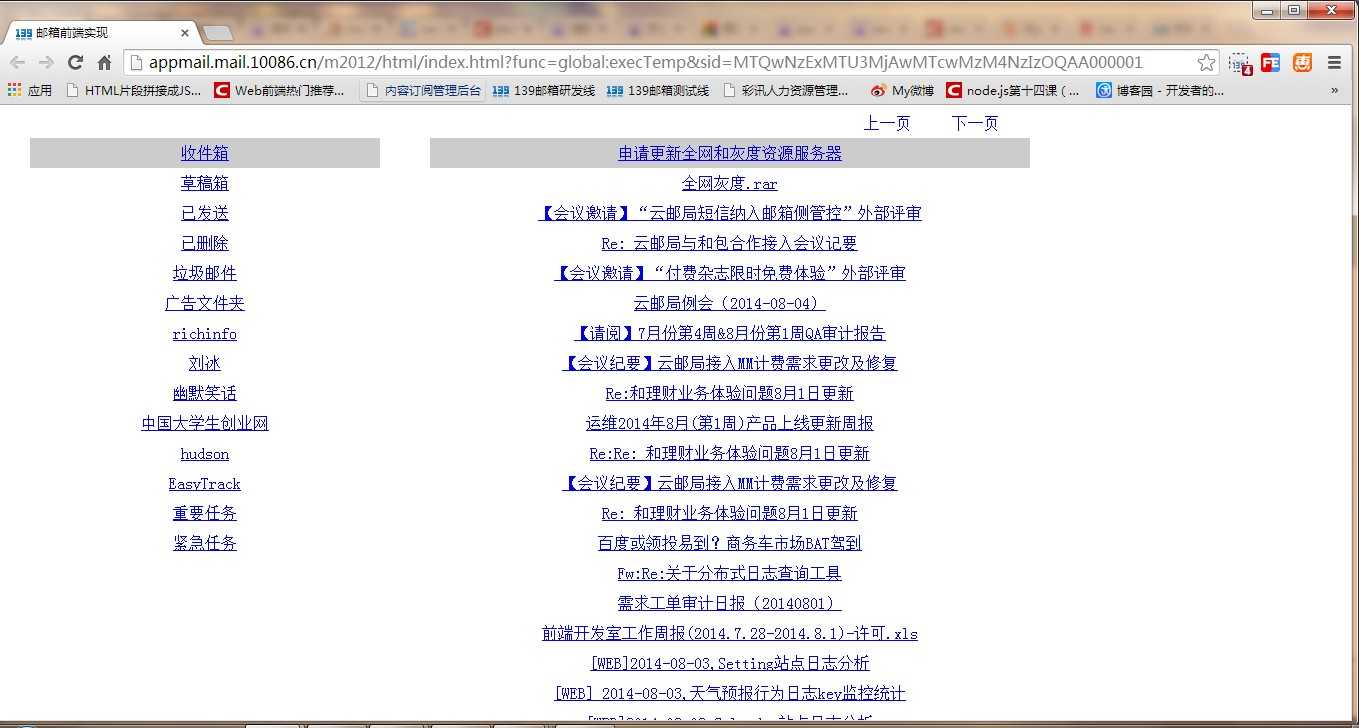1359x728 pixels.
Task: Open the 刘冰 folder
Action: point(205,363)
